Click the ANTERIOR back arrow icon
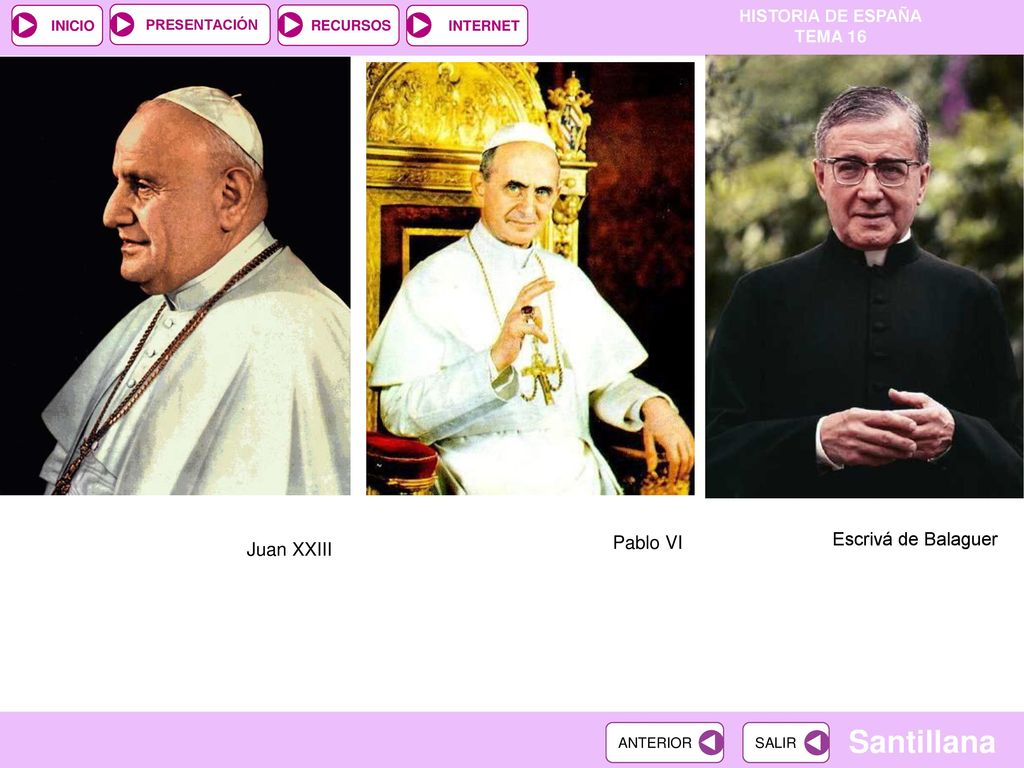 [711, 743]
